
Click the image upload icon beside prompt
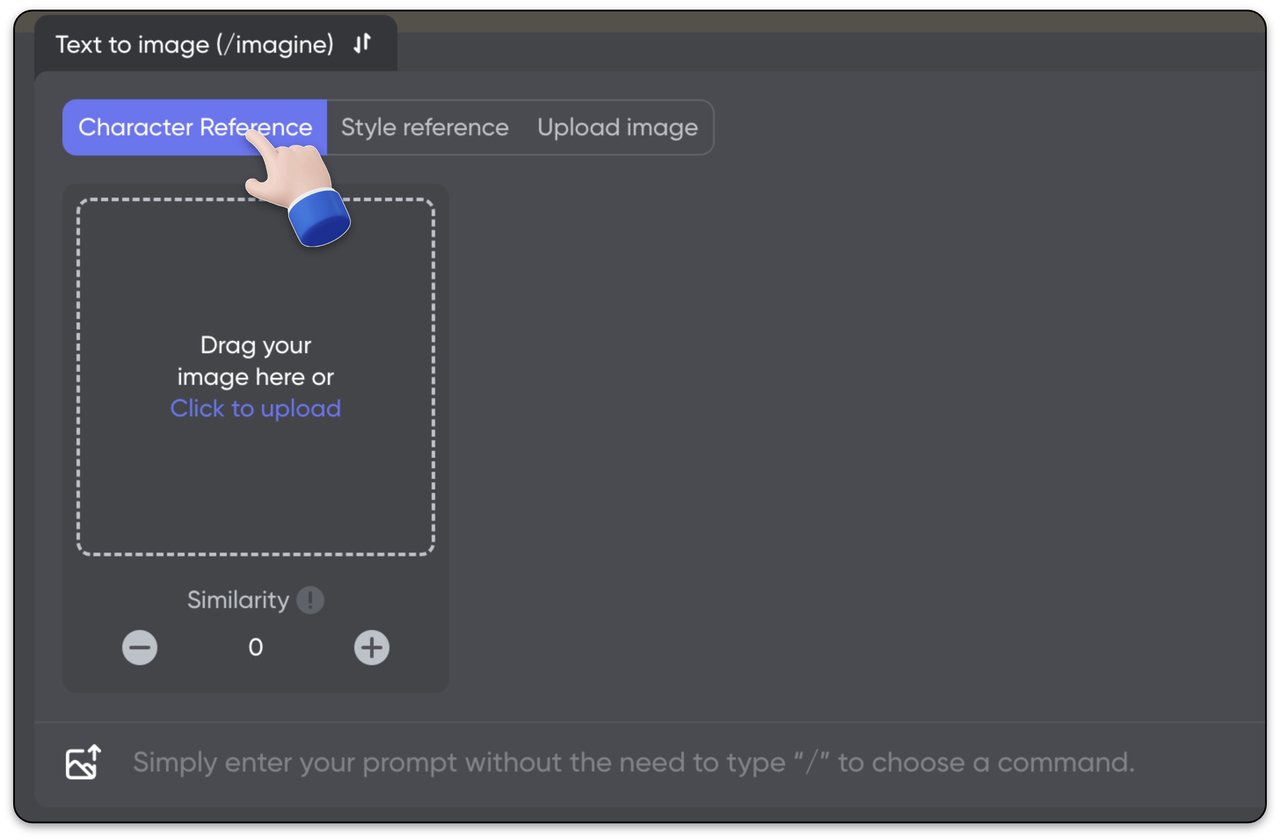click(84, 762)
